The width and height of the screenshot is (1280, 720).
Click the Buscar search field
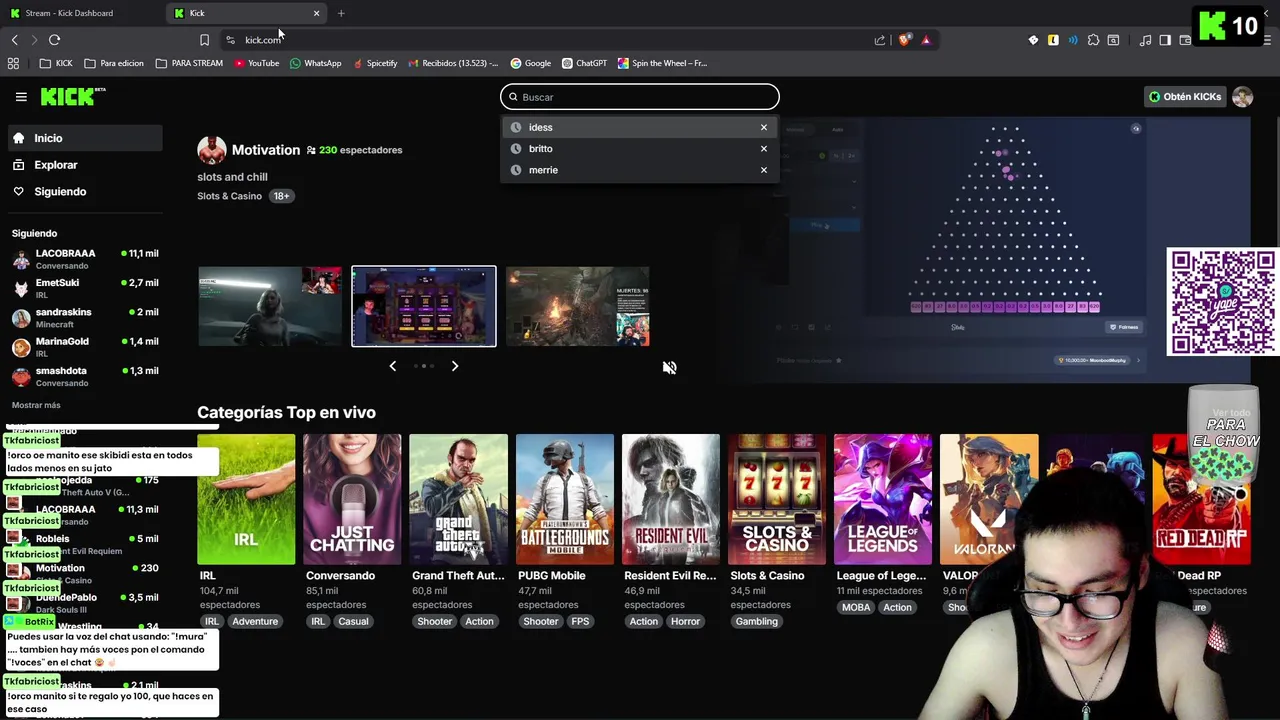(x=640, y=97)
